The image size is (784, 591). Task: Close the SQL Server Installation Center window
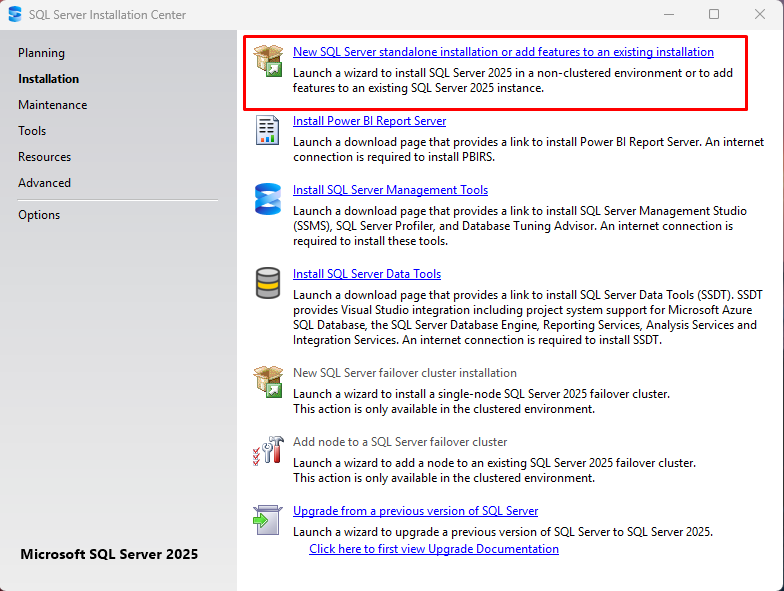pos(760,14)
